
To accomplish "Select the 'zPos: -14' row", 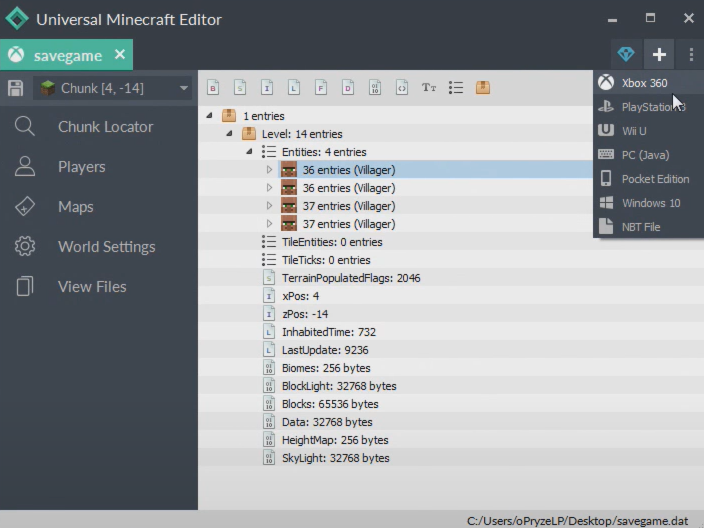I will (x=451, y=314).
